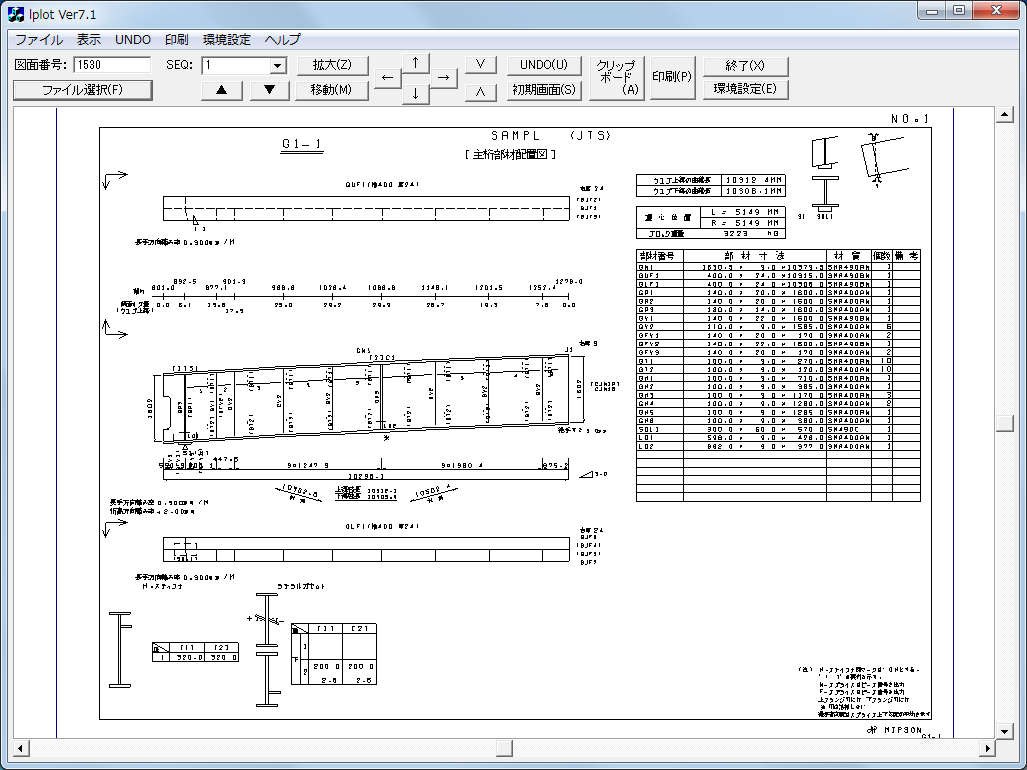This screenshot has width=1027, height=770.
Task: Open the ファイル menu
Action: click(39, 40)
